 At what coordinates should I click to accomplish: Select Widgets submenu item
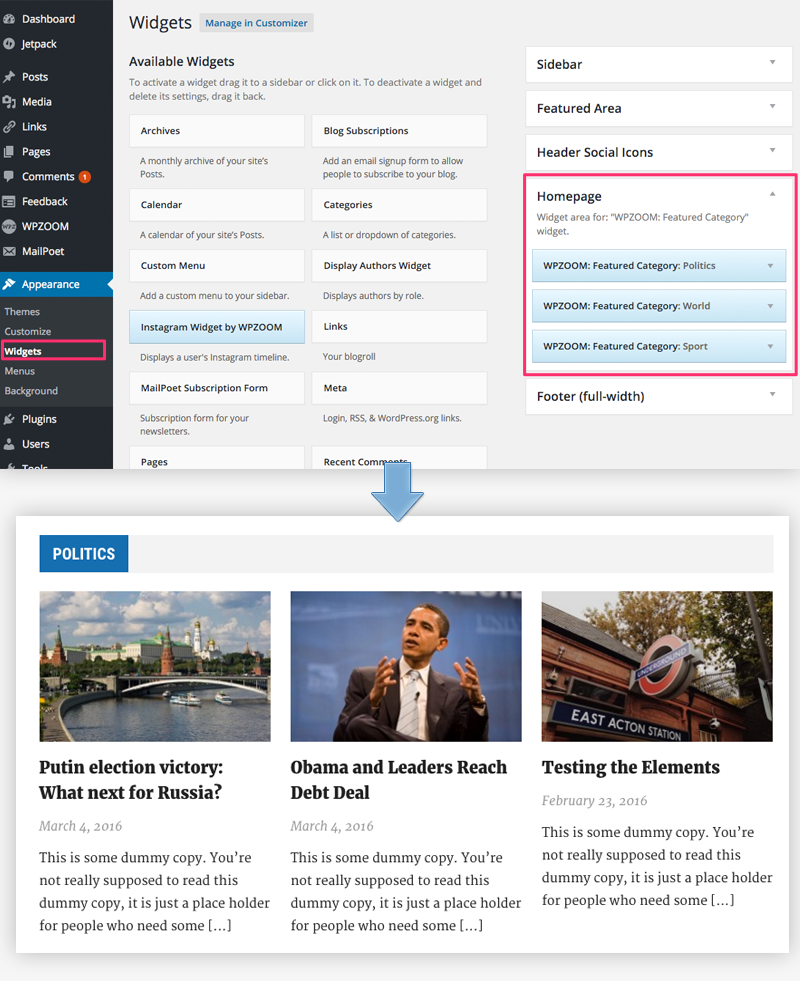click(23, 352)
